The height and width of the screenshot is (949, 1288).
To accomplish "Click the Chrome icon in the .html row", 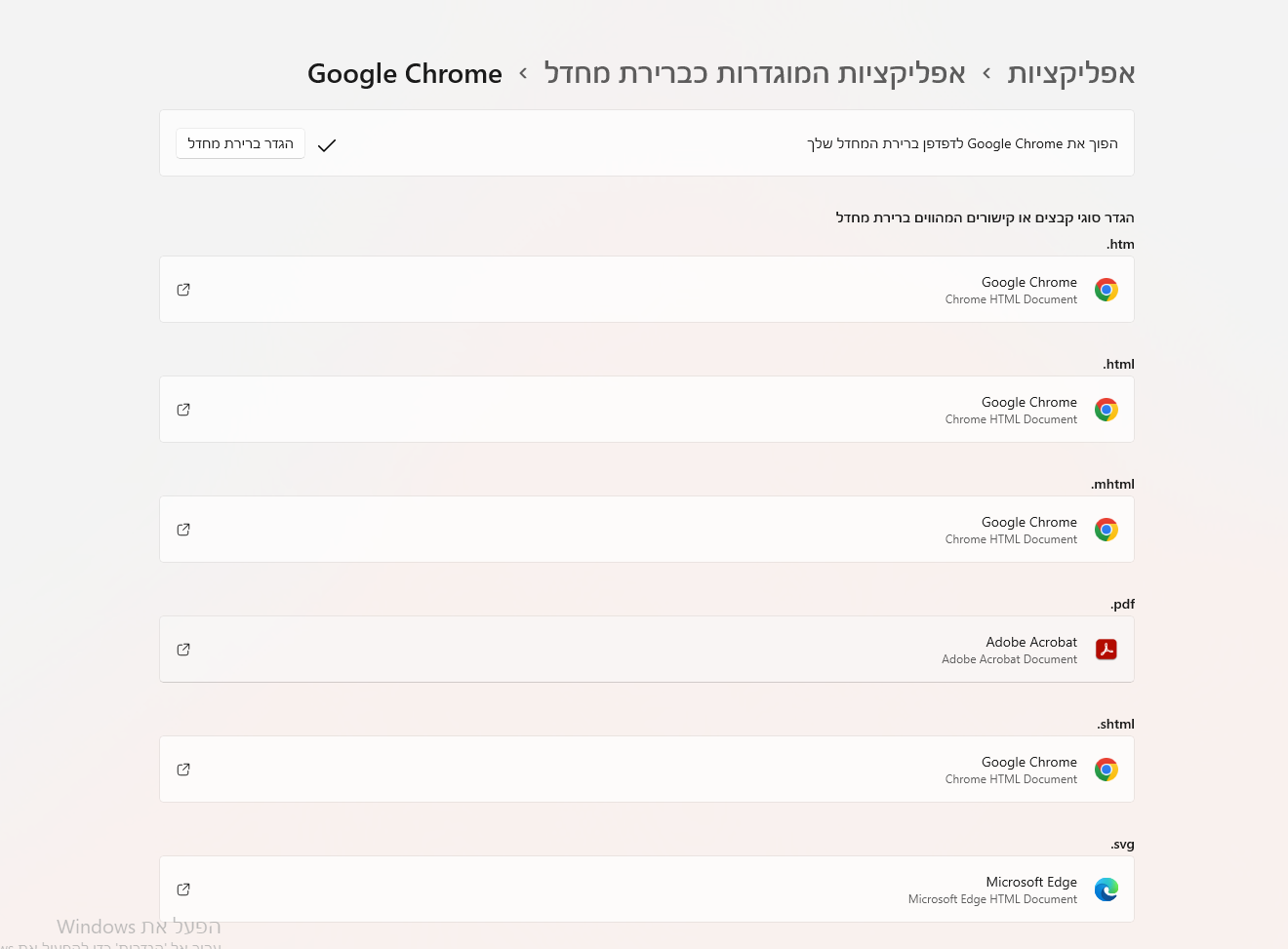I will (x=1106, y=410).
